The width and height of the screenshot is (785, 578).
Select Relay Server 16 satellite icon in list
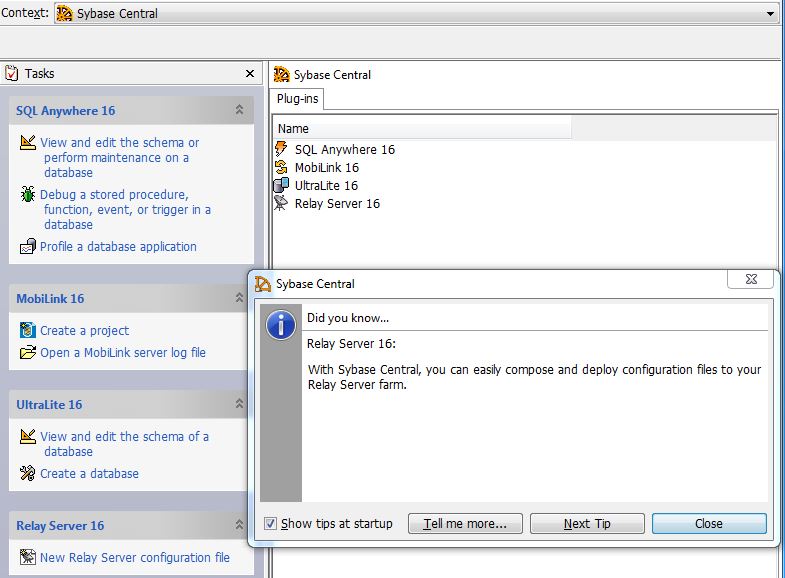281,203
